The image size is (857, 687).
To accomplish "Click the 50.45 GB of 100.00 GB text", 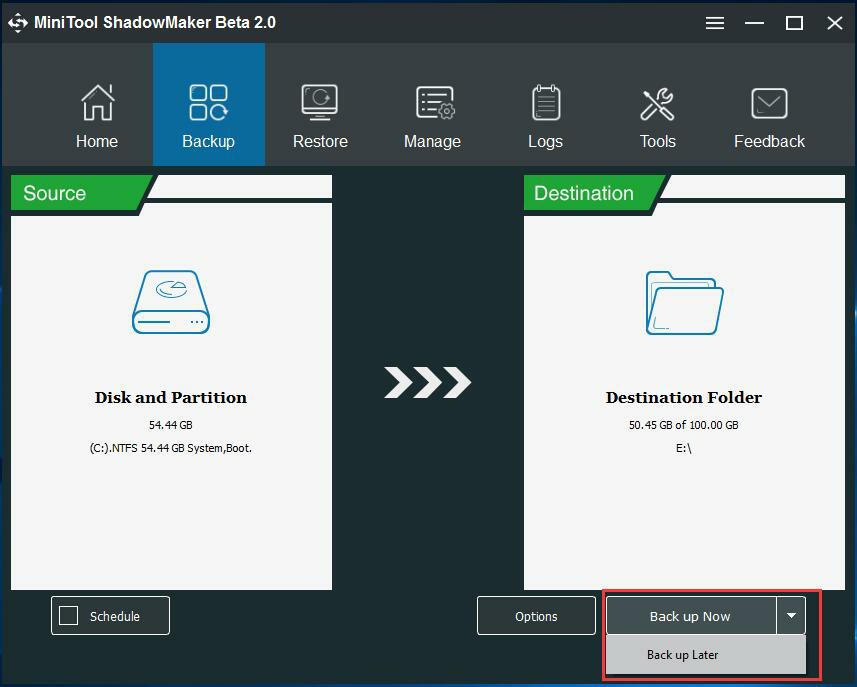I will [x=684, y=425].
